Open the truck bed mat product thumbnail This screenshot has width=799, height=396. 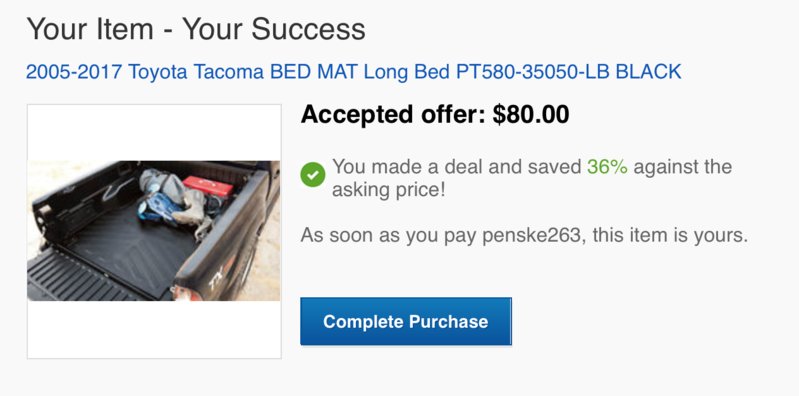pyautogui.click(x=154, y=231)
